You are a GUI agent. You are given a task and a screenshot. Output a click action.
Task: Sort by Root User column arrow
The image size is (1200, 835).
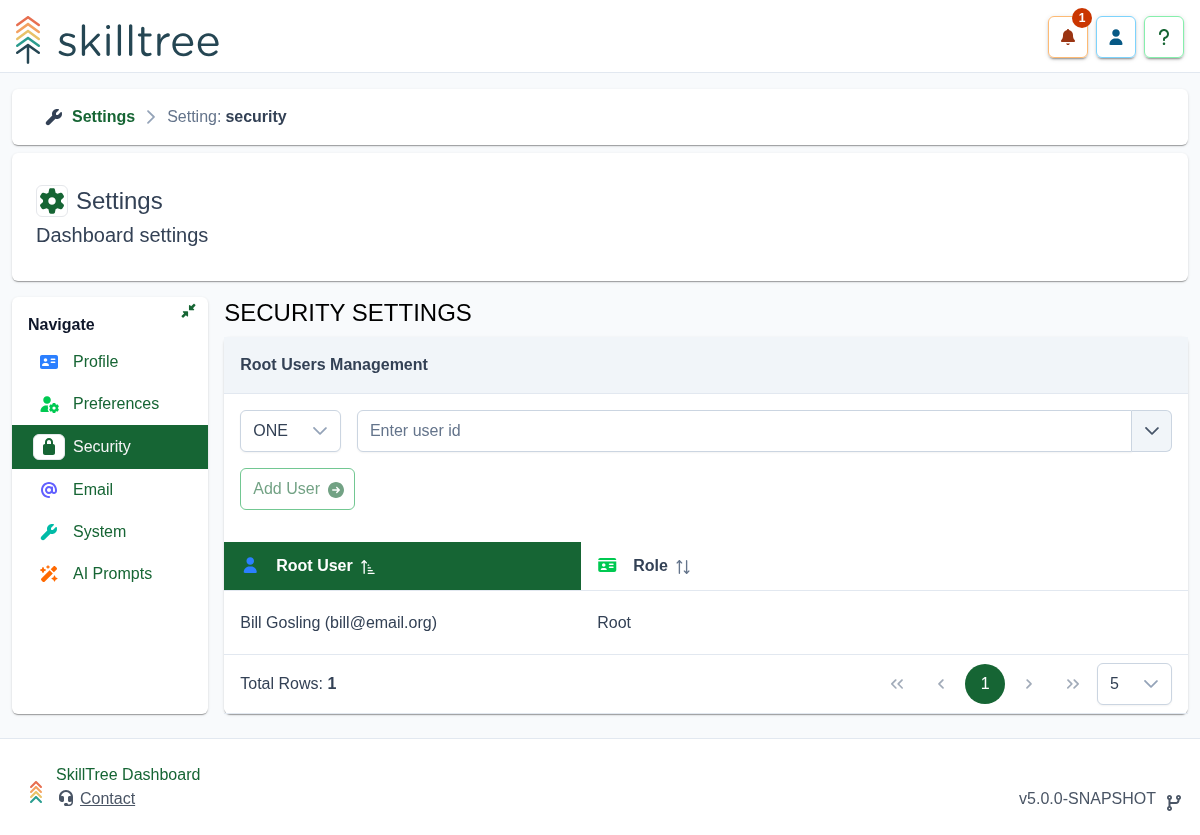(x=368, y=567)
